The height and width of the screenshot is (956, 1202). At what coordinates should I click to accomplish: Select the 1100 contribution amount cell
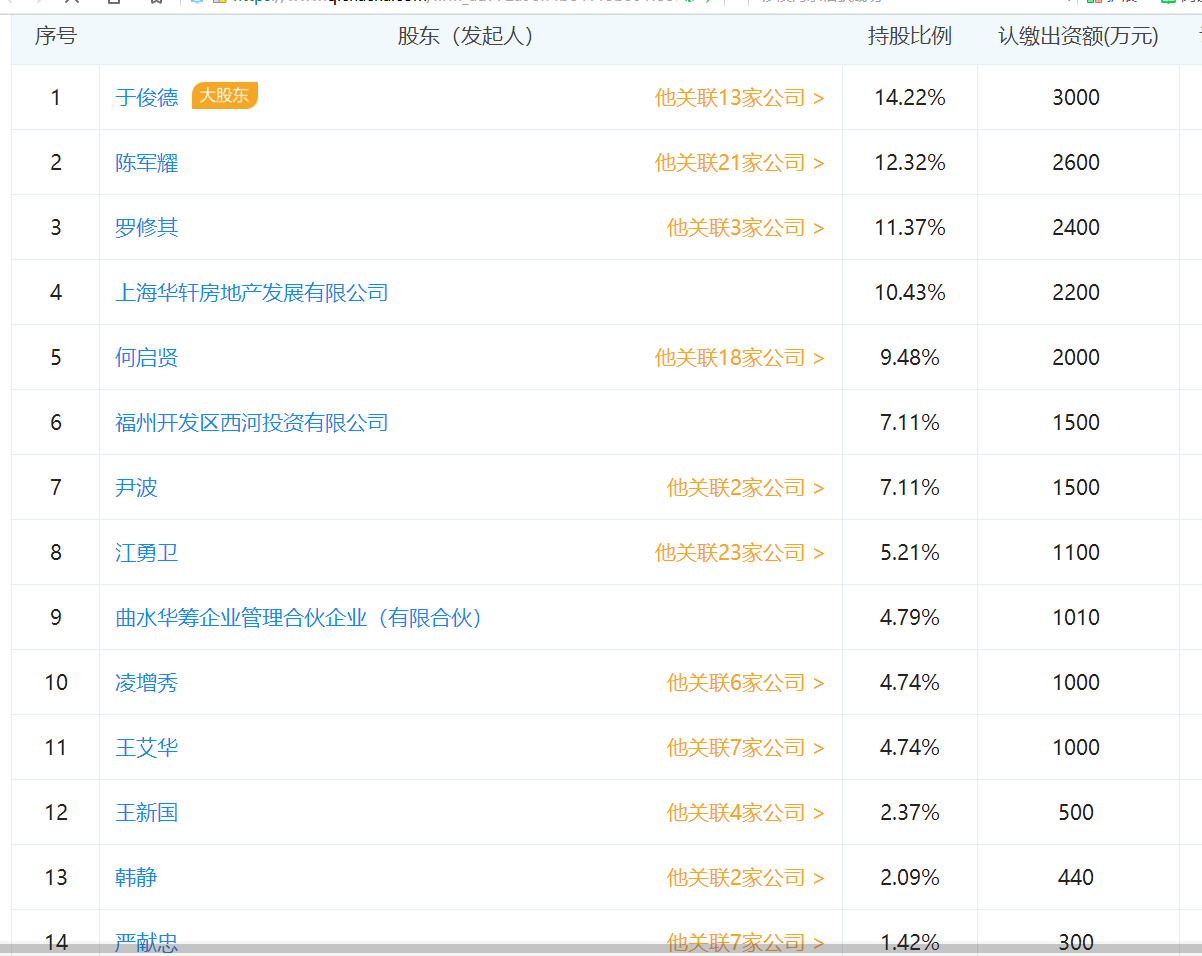(x=1076, y=552)
